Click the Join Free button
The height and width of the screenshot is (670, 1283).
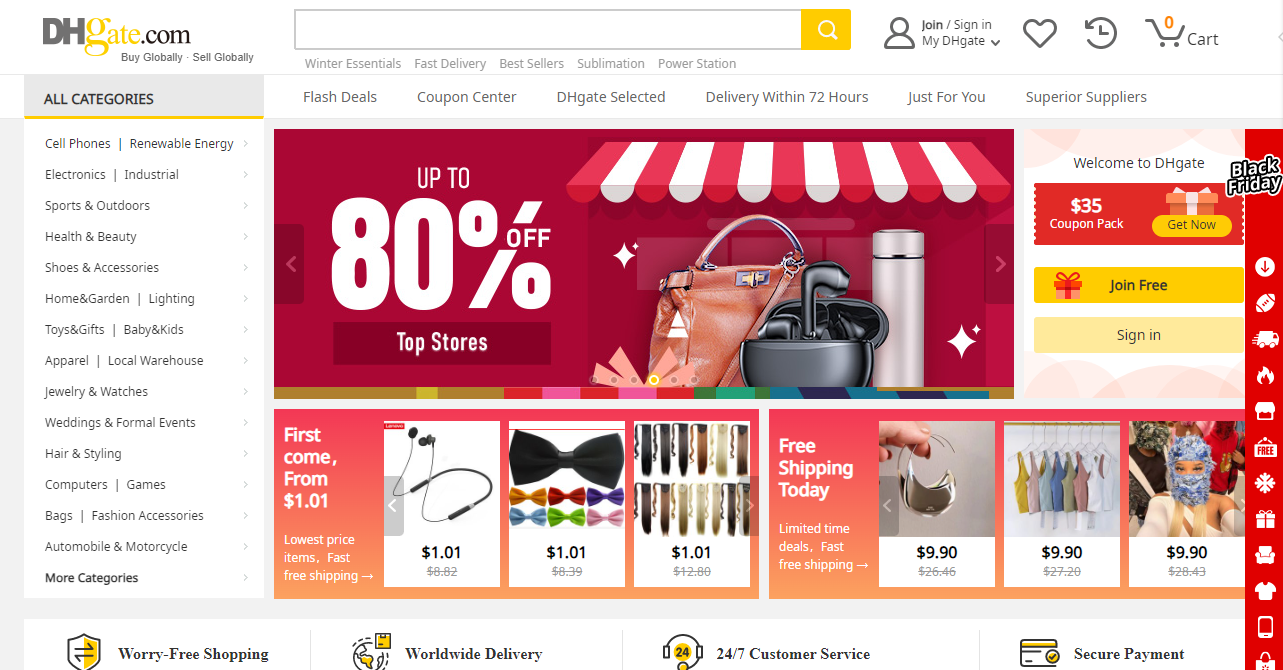1138,285
